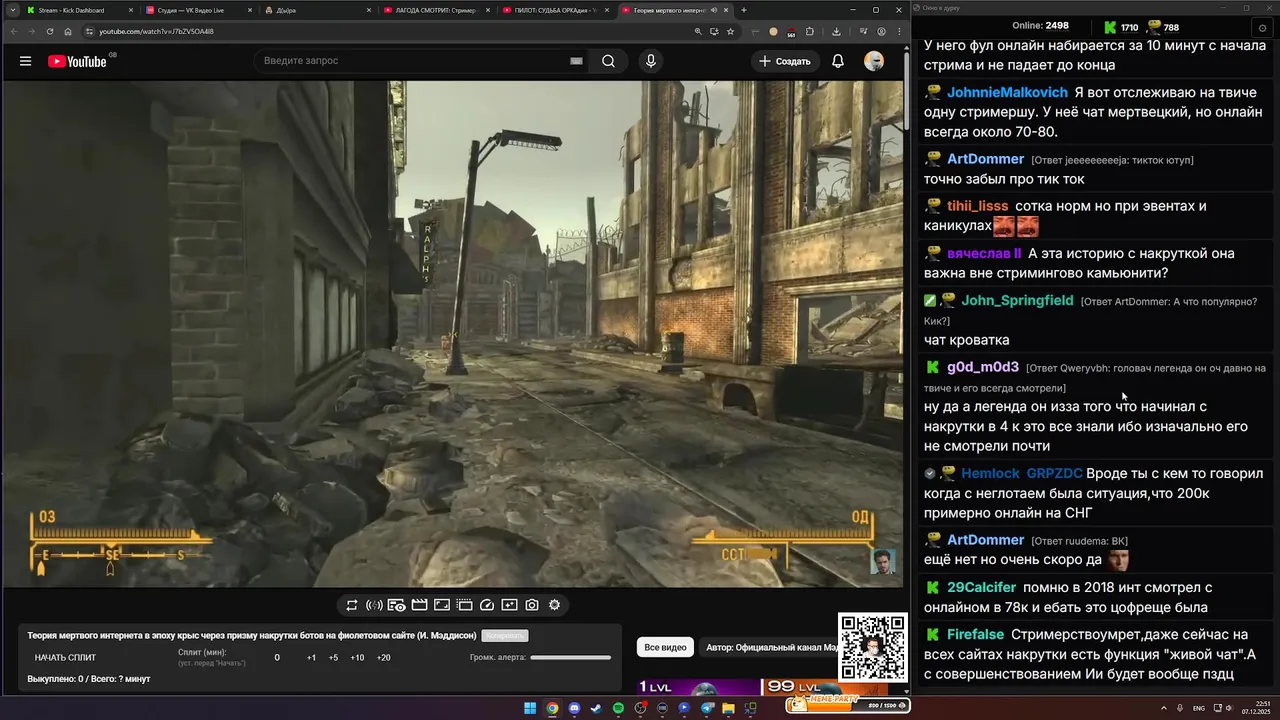
Task: Click the clapperboard icon in player toolbar
Action: [x=419, y=605]
